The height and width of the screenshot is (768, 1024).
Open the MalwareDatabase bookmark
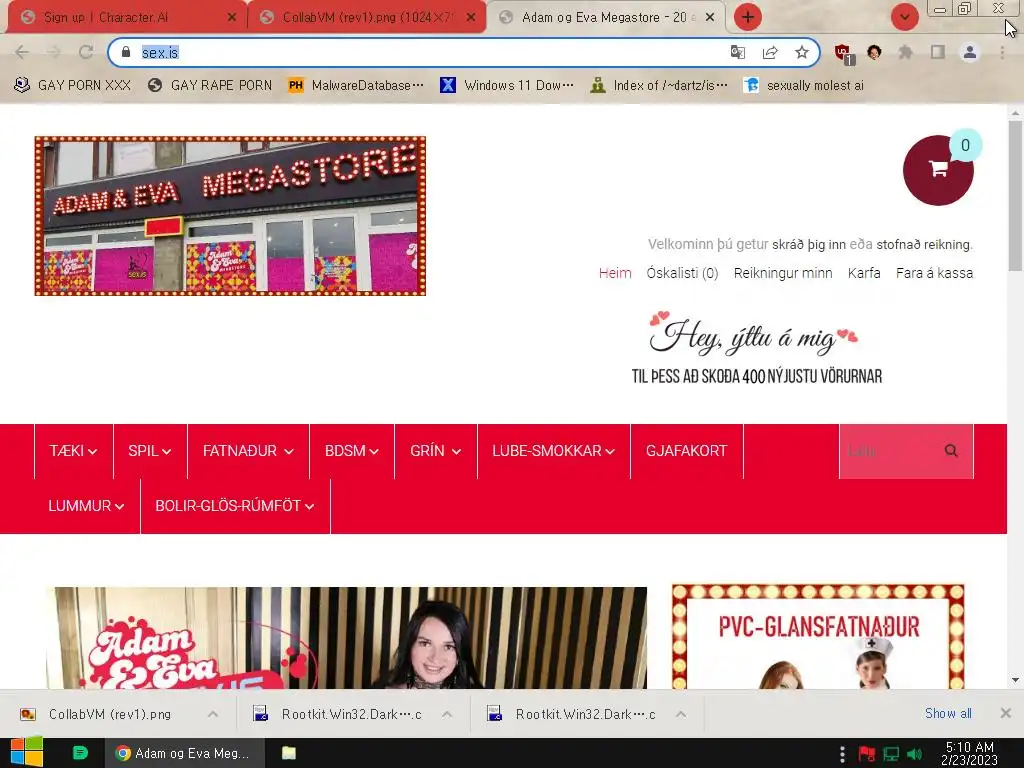356,86
